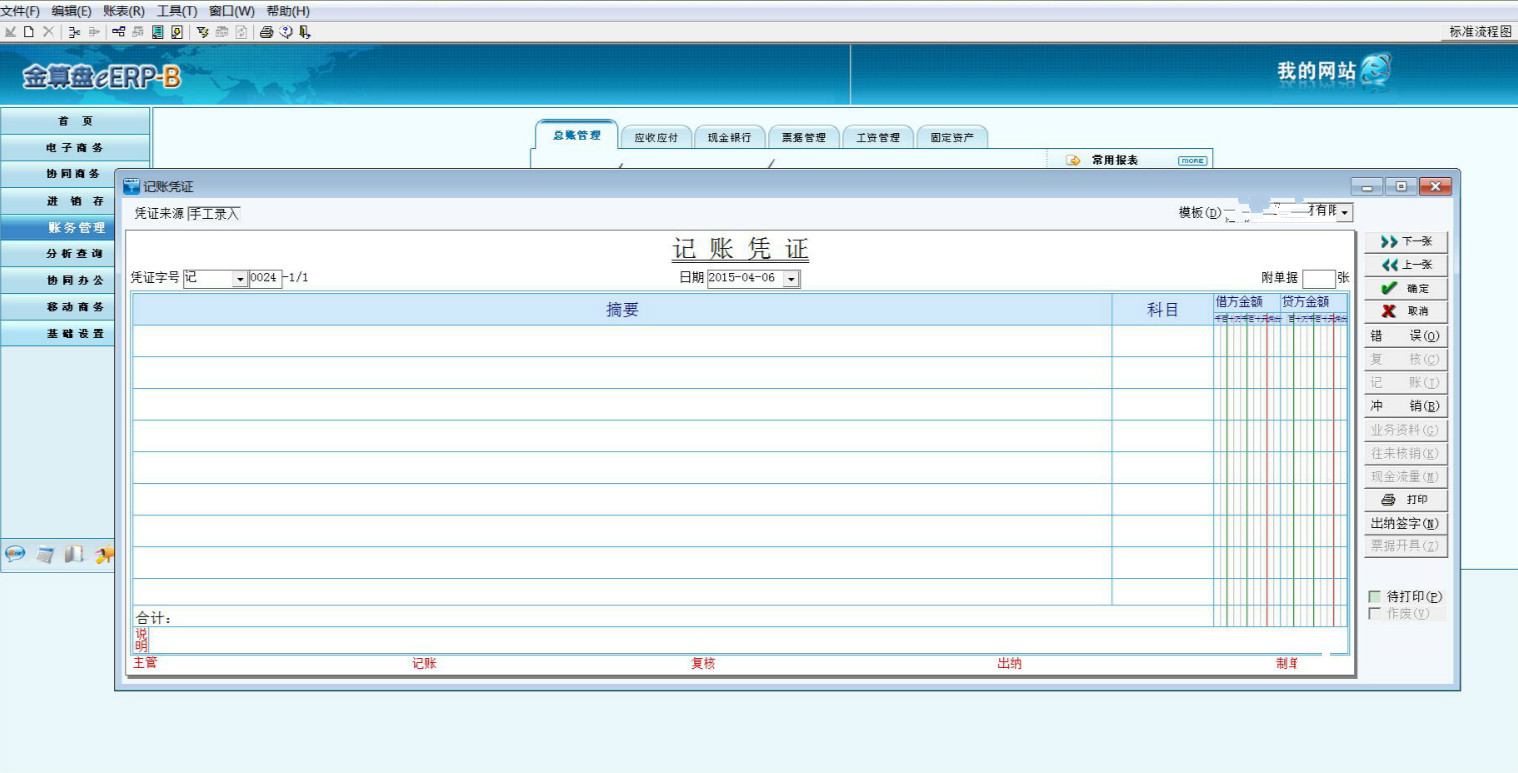Click the yellow download-arrow document toolbar icon
This screenshot has height=773, width=1518.
177,31
